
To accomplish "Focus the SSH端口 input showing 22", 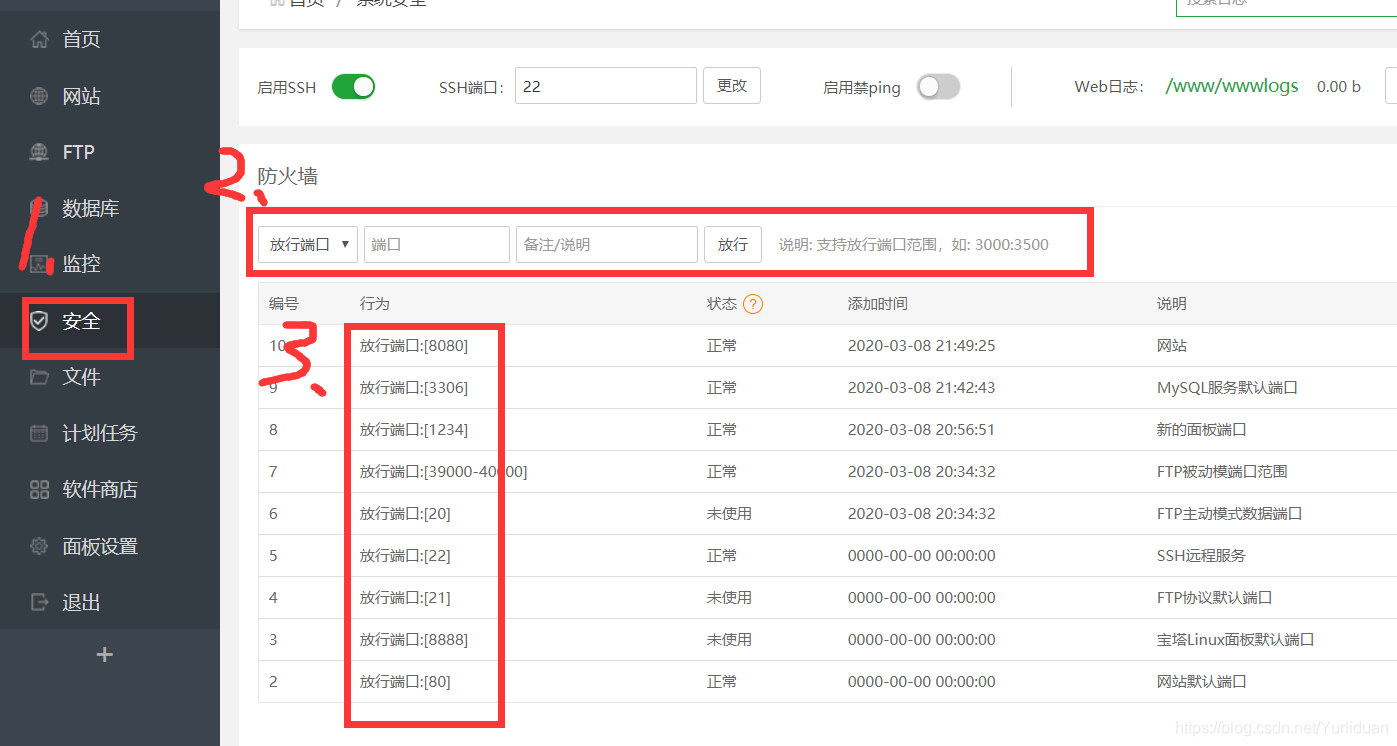I will click(606, 86).
